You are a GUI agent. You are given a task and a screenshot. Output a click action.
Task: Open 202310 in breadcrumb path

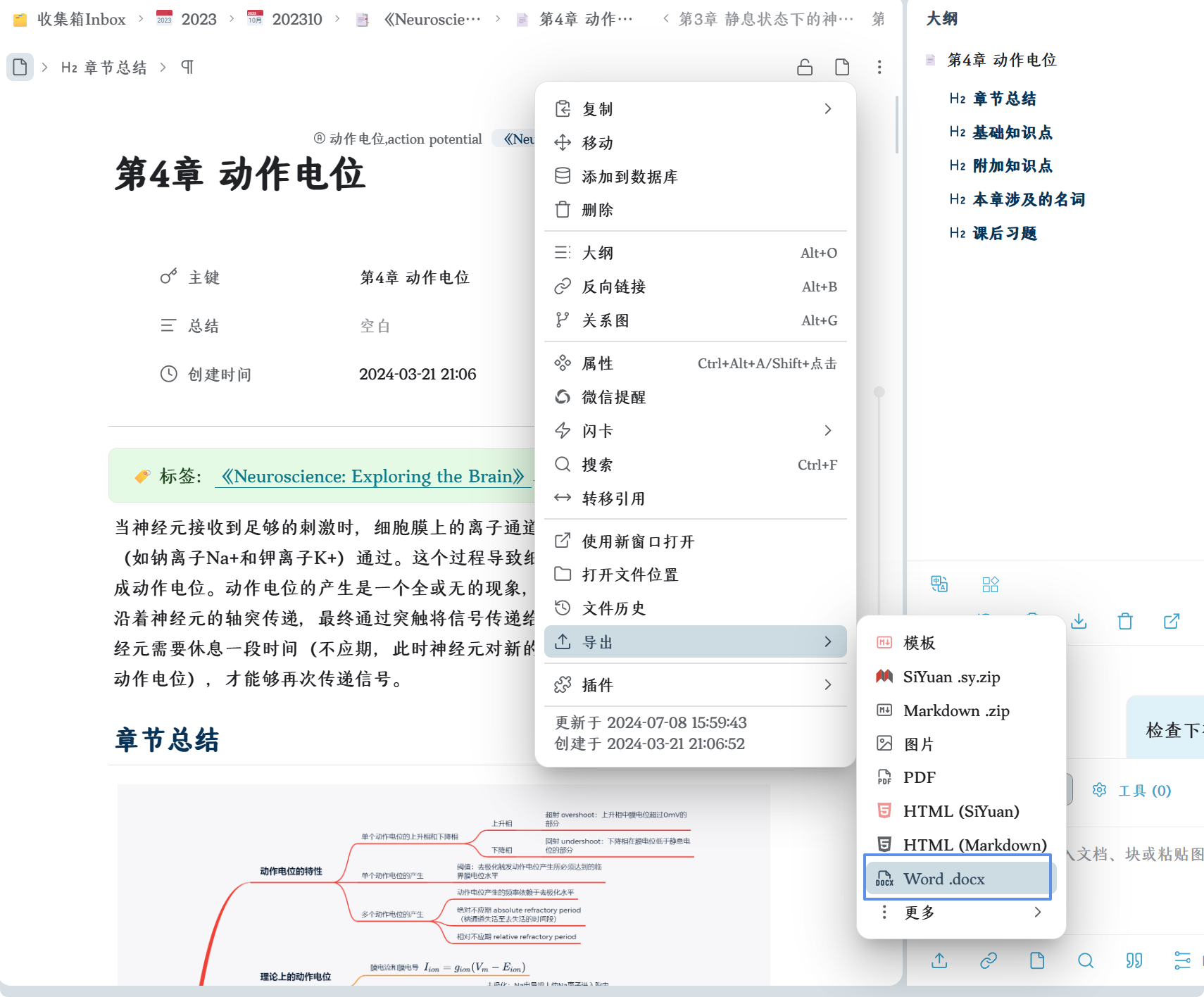(x=297, y=19)
